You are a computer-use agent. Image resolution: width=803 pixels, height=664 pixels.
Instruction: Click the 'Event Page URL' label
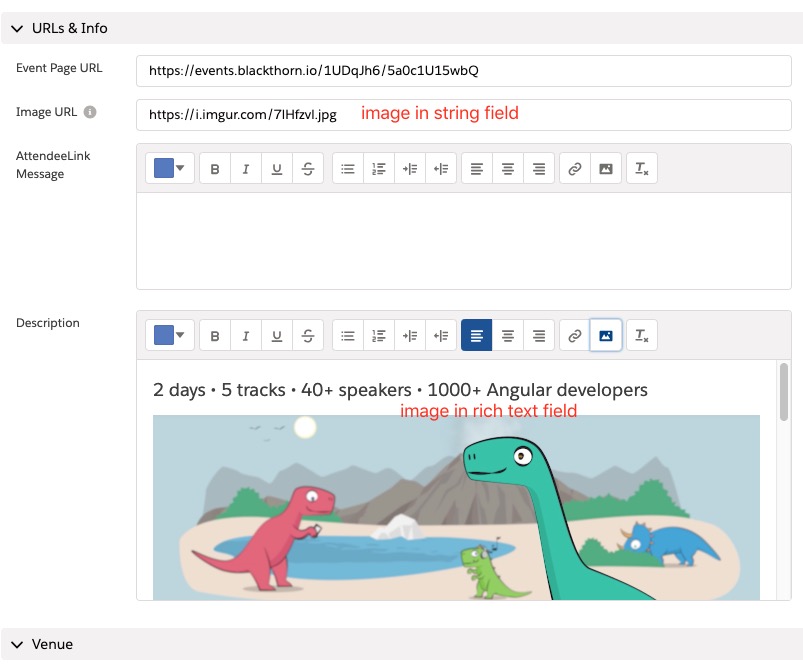pyautogui.click(x=59, y=68)
